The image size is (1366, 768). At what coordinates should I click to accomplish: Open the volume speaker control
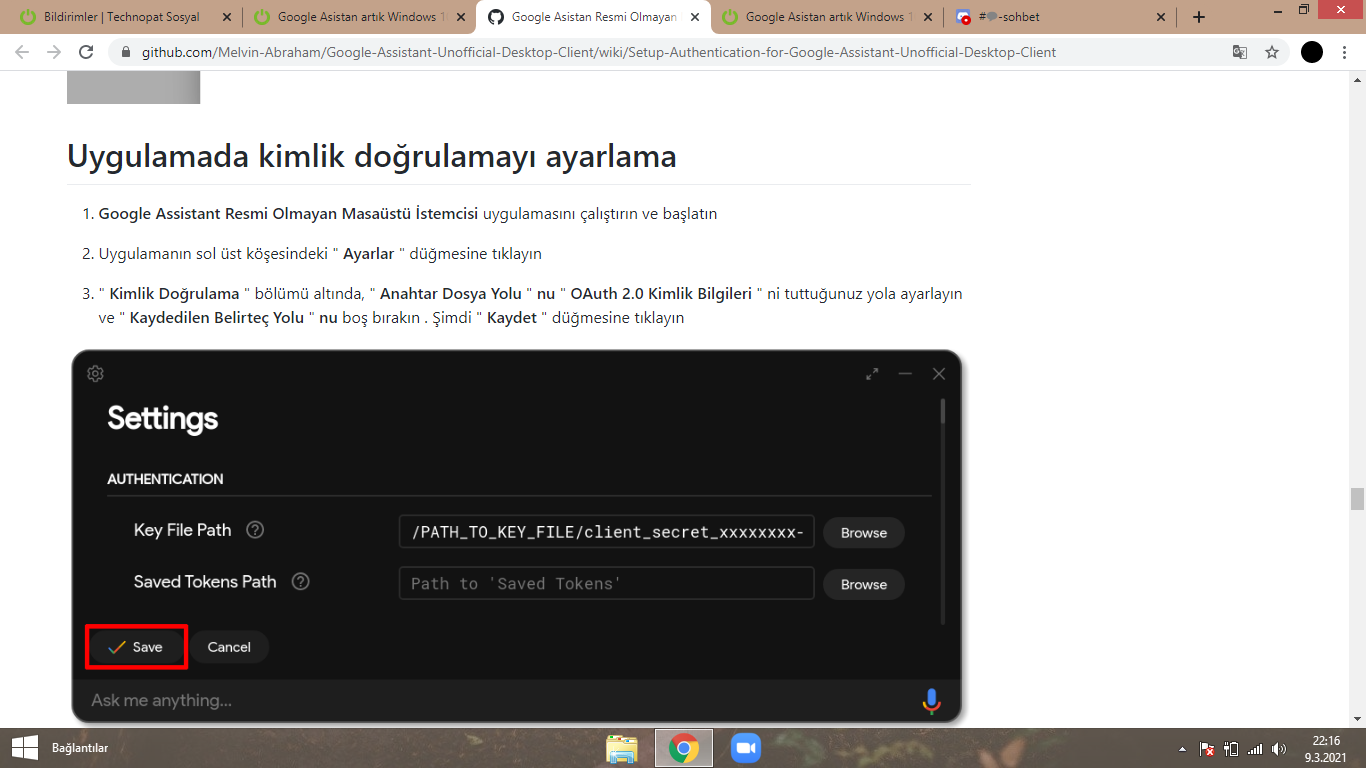[1279, 749]
